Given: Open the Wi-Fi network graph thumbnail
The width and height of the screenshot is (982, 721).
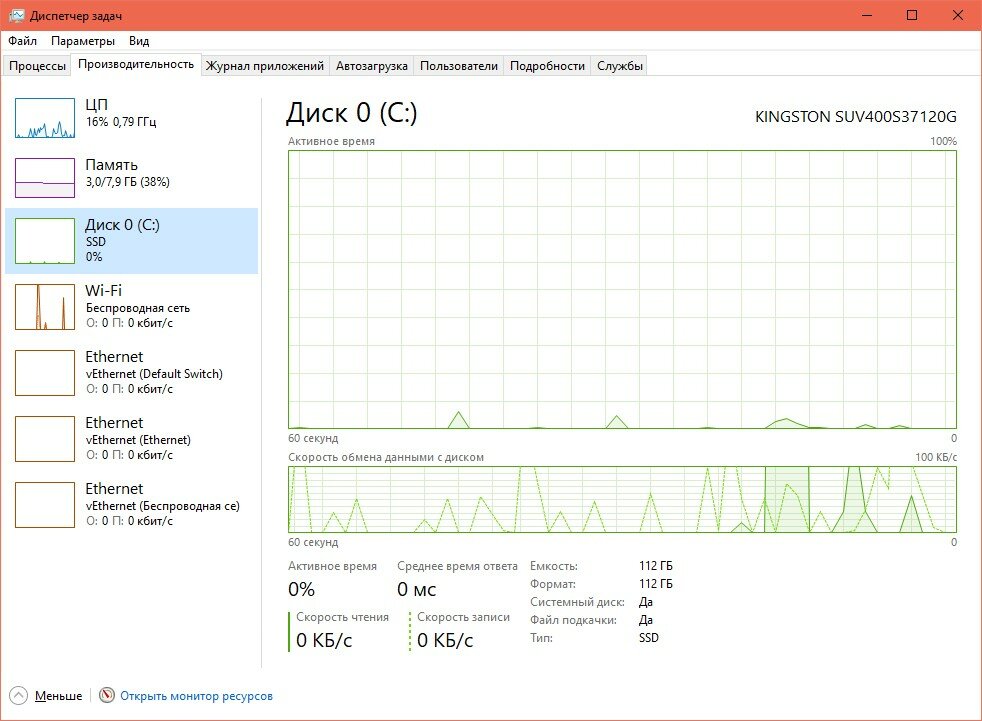Looking at the screenshot, I should pos(44,307).
